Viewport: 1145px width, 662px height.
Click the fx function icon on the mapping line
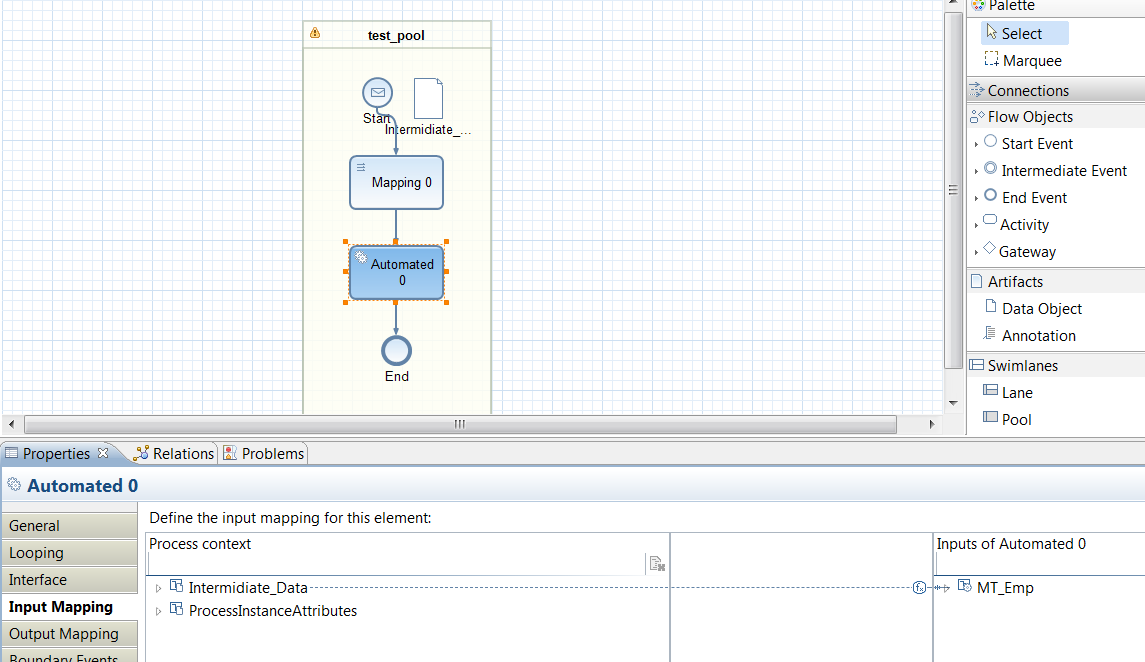point(919,588)
